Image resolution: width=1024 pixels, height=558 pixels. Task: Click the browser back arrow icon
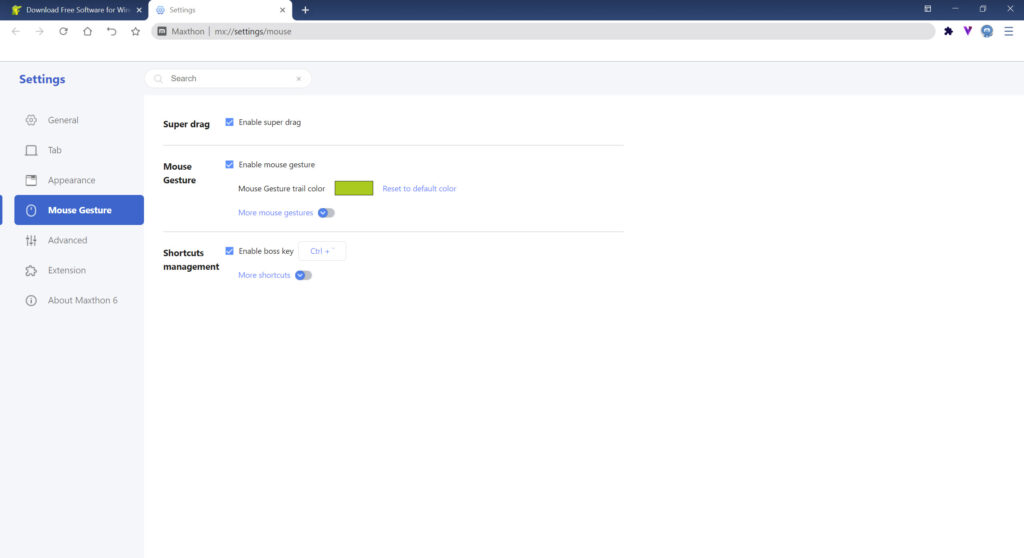(x=15, y=31)
